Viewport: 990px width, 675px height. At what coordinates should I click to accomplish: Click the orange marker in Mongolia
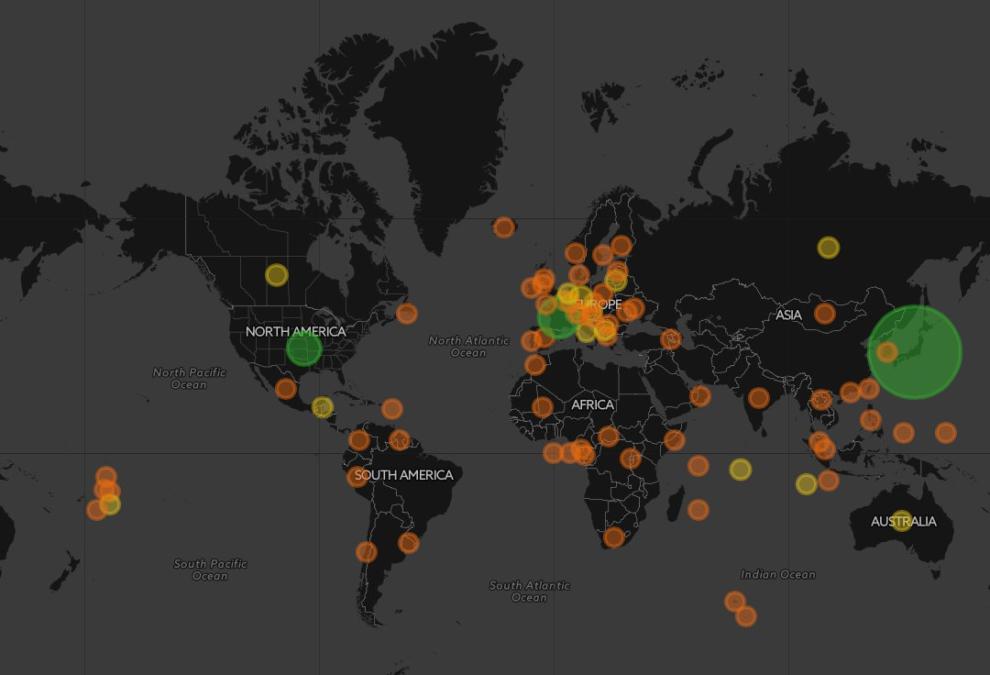[824, 313]
